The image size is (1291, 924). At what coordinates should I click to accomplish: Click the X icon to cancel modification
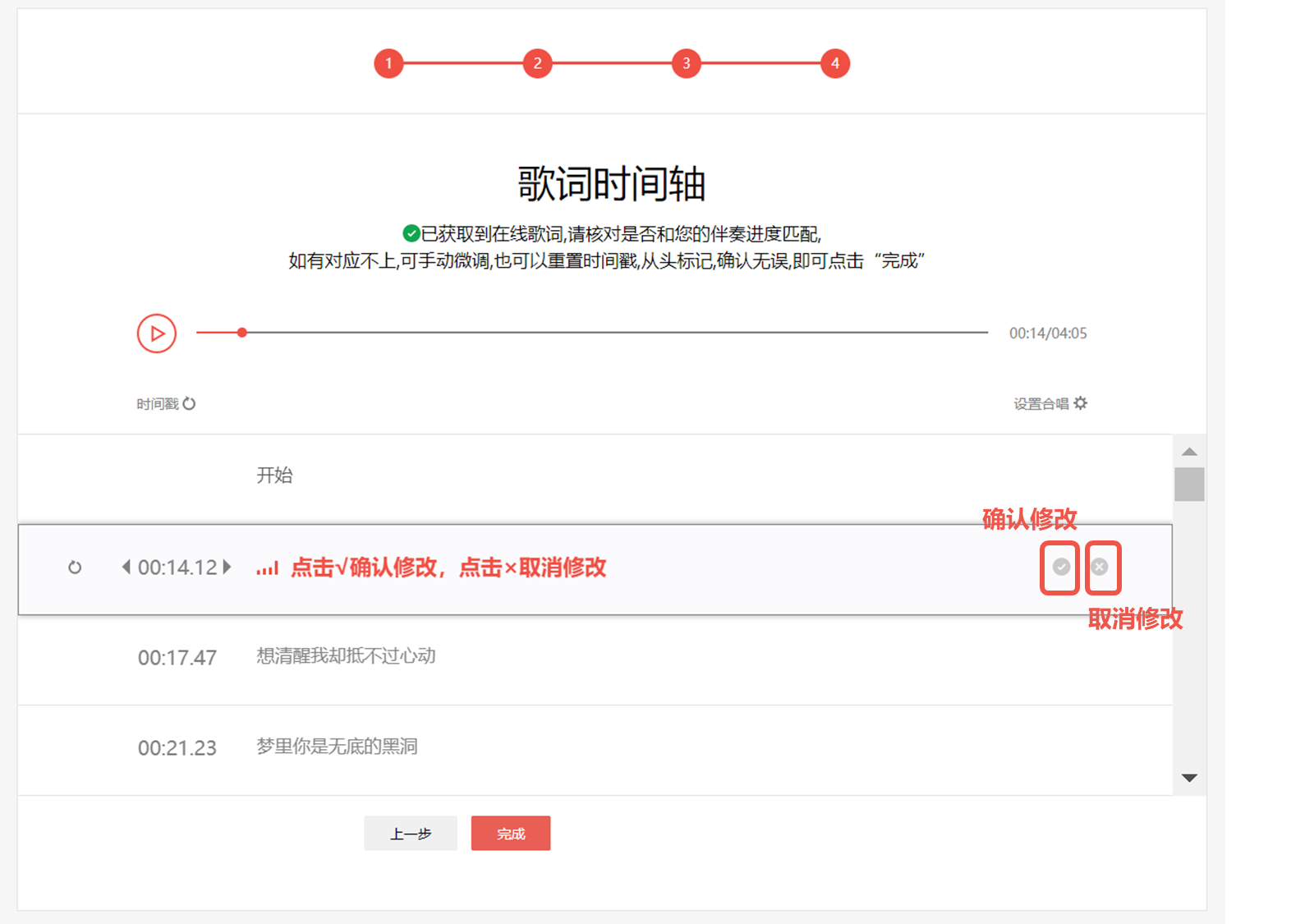click(1100, 567)
